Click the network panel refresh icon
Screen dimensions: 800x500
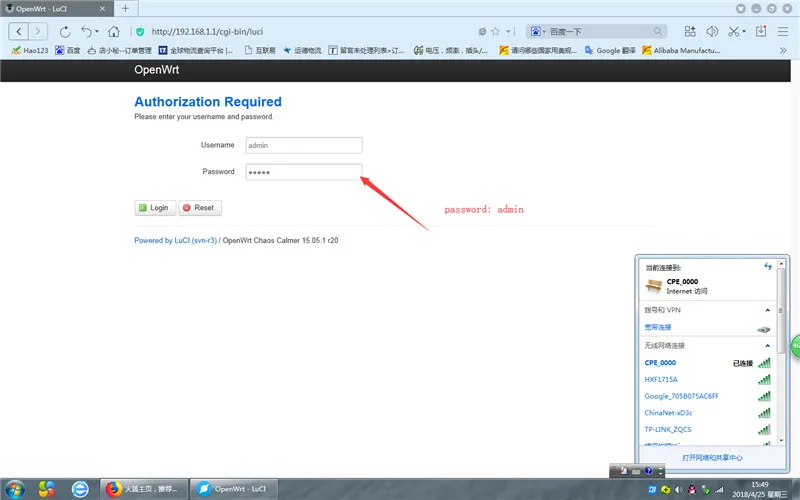click(x=767, y=266)
